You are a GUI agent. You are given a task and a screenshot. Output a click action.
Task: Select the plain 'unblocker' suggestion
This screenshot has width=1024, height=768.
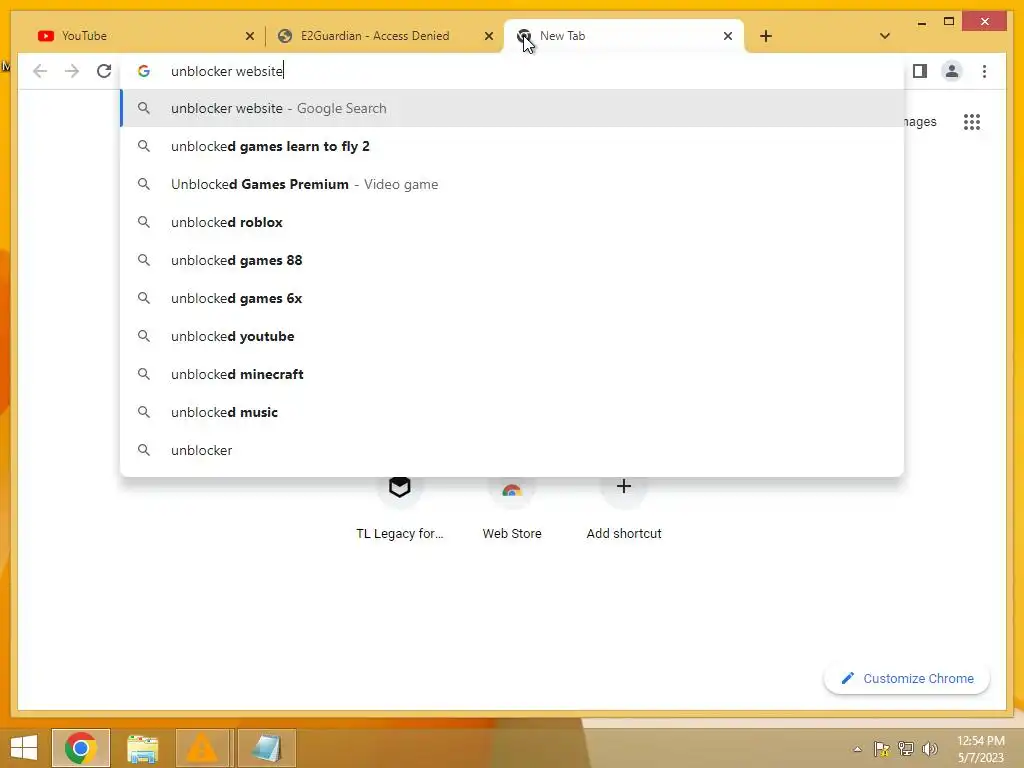513,450
